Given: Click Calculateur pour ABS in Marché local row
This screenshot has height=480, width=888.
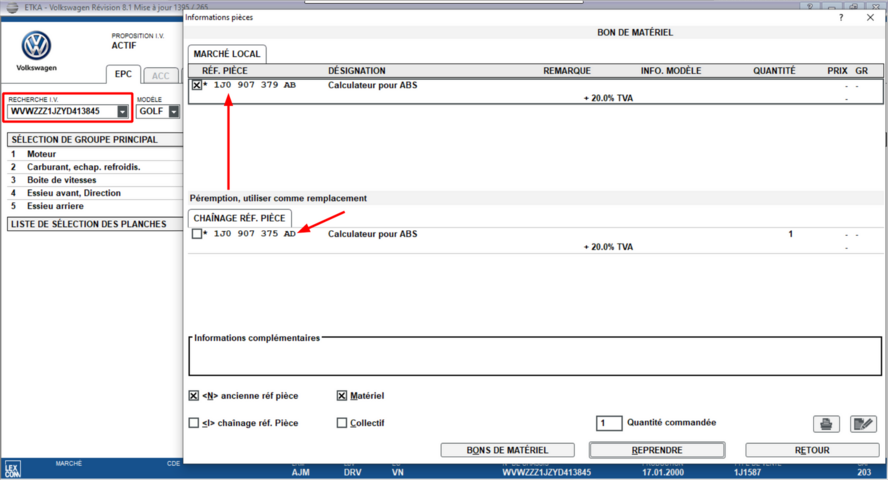Looking at the screenshot, I should [x=373, y=85].
